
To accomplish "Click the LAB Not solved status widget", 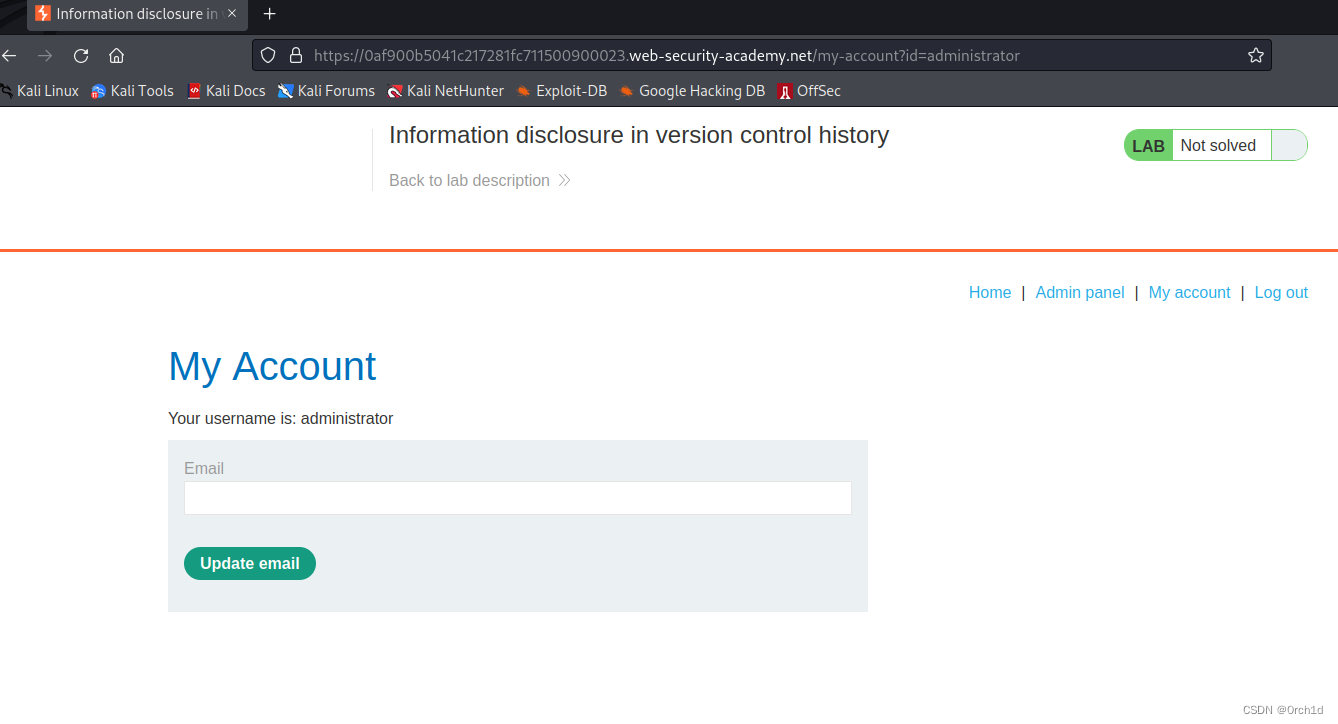I will click(1215, 145).
